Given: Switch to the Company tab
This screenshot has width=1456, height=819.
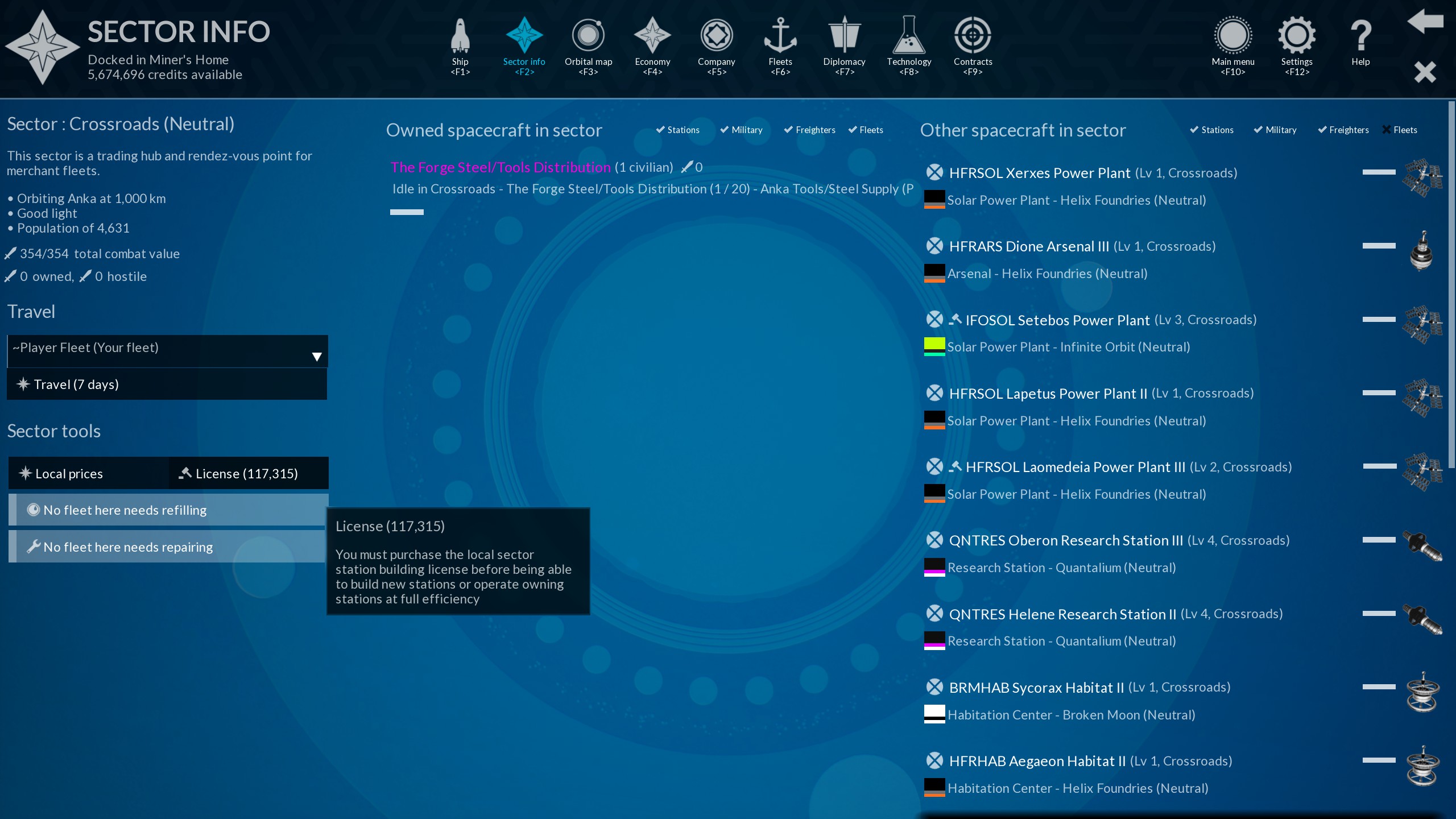Looking at the screenshot, I should click(x=716, y=35).
